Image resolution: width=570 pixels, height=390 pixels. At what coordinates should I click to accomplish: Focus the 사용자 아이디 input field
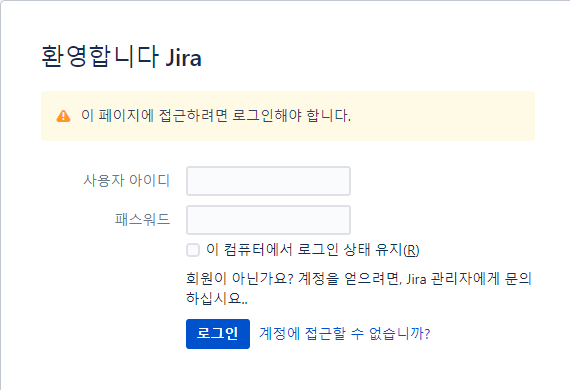tap(268, 181)
